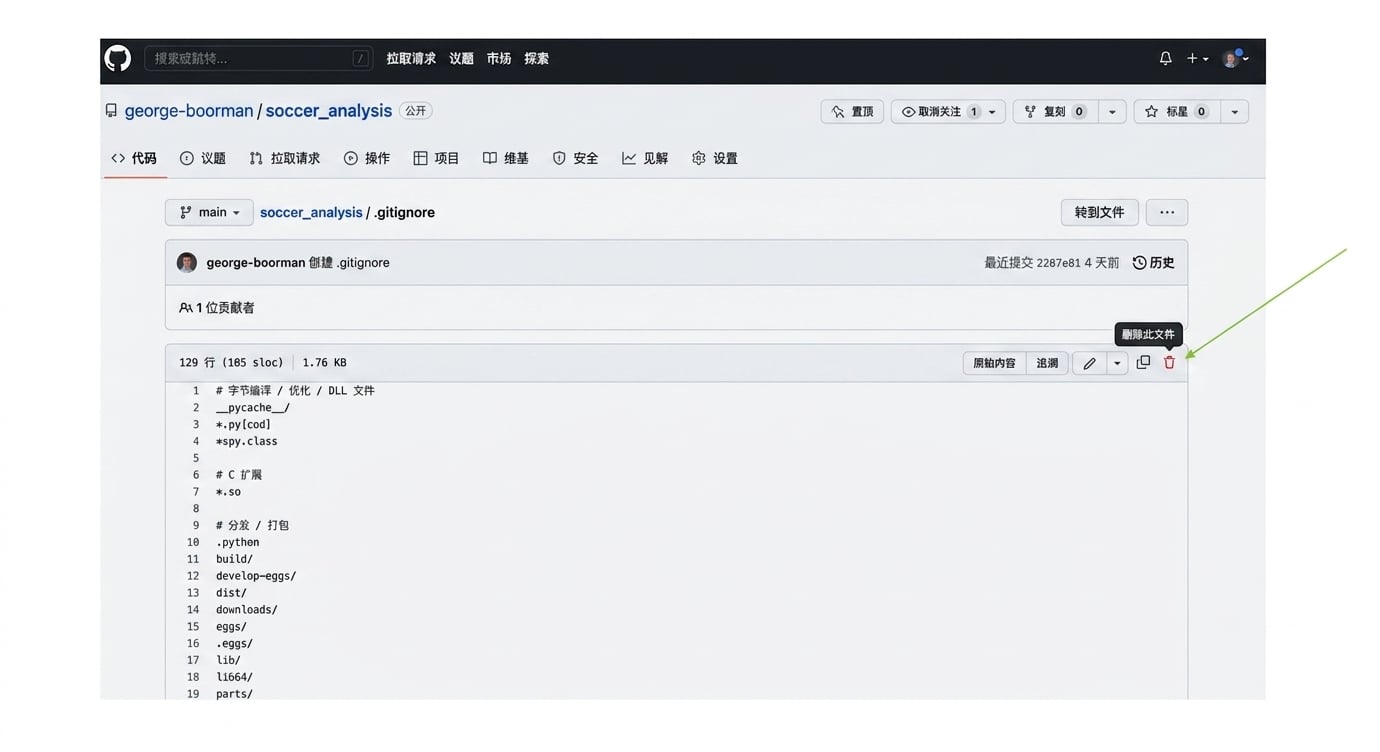
Task: Click the 置顶 pin button
Action: [852, 112]
